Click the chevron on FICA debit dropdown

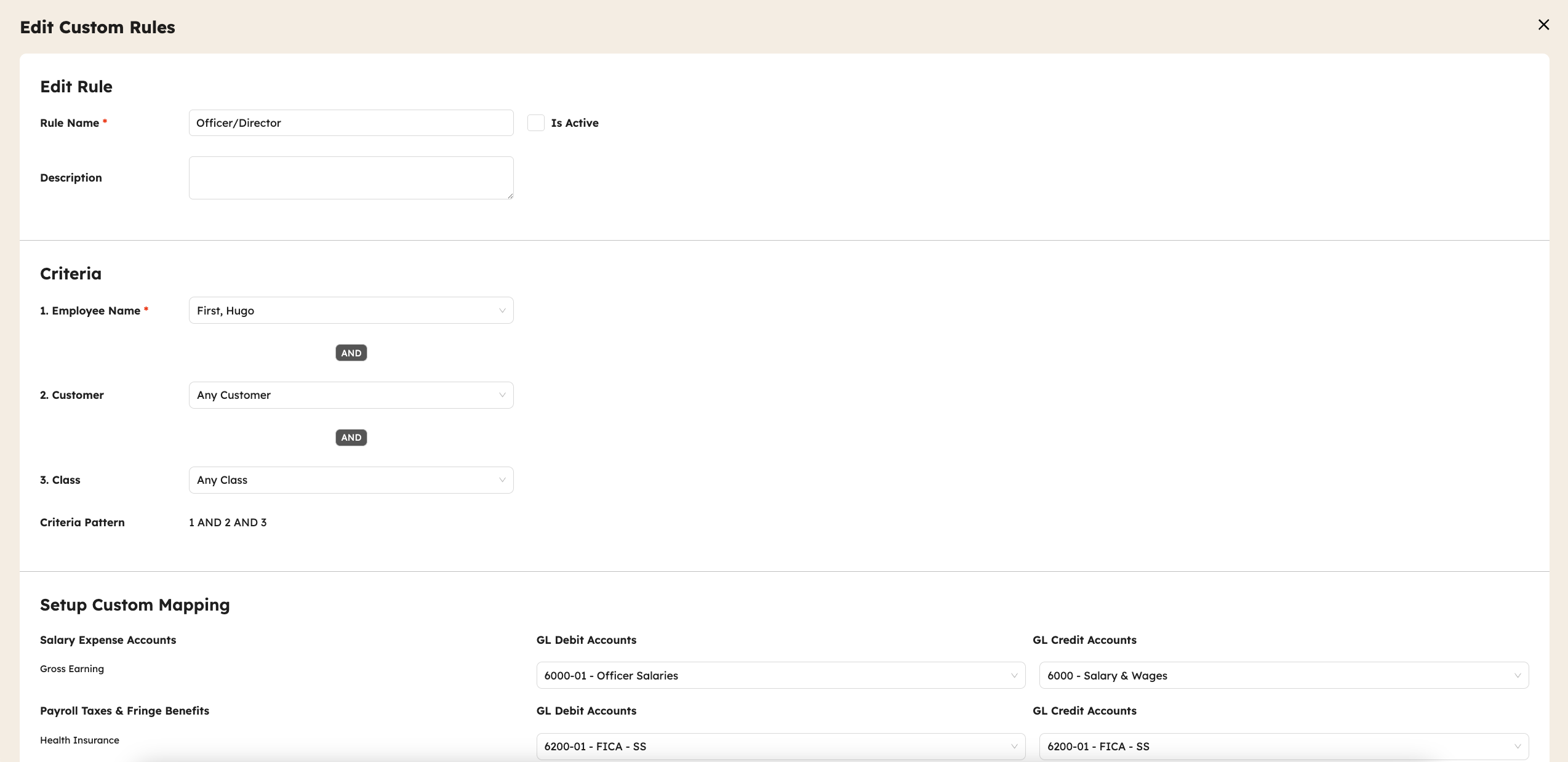(x=1014, y=747)
